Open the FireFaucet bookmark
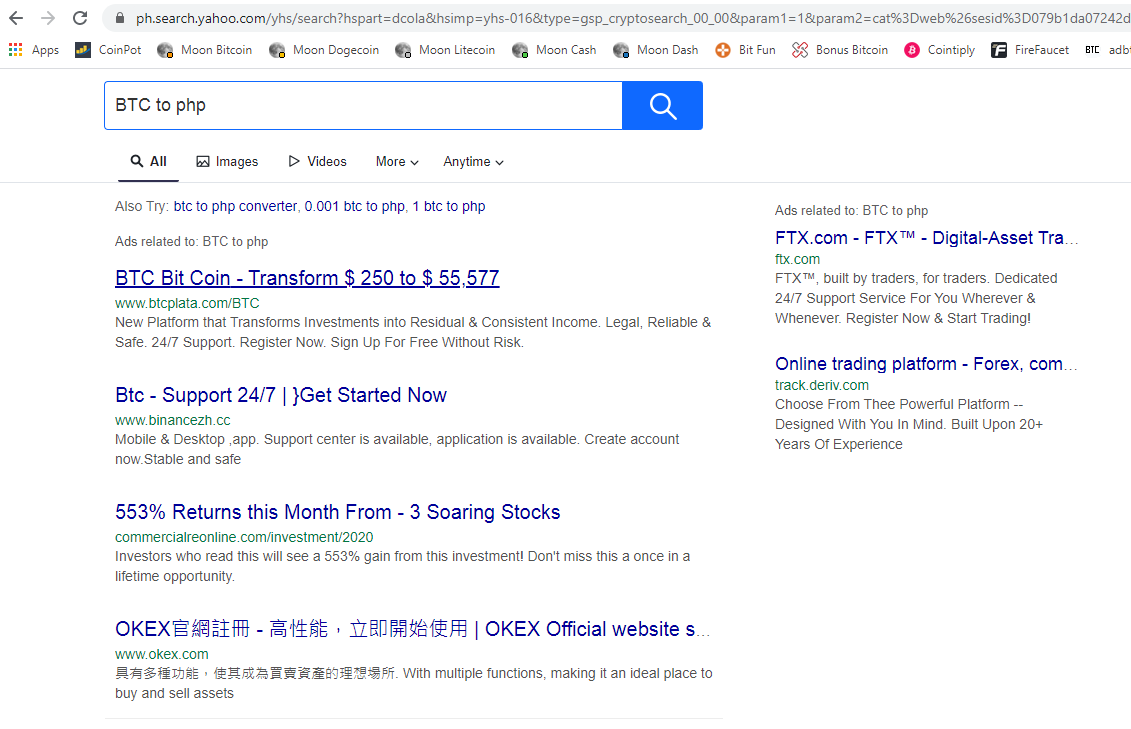This screenshot has height=729, width=1131. click(x=1030, y=50)
